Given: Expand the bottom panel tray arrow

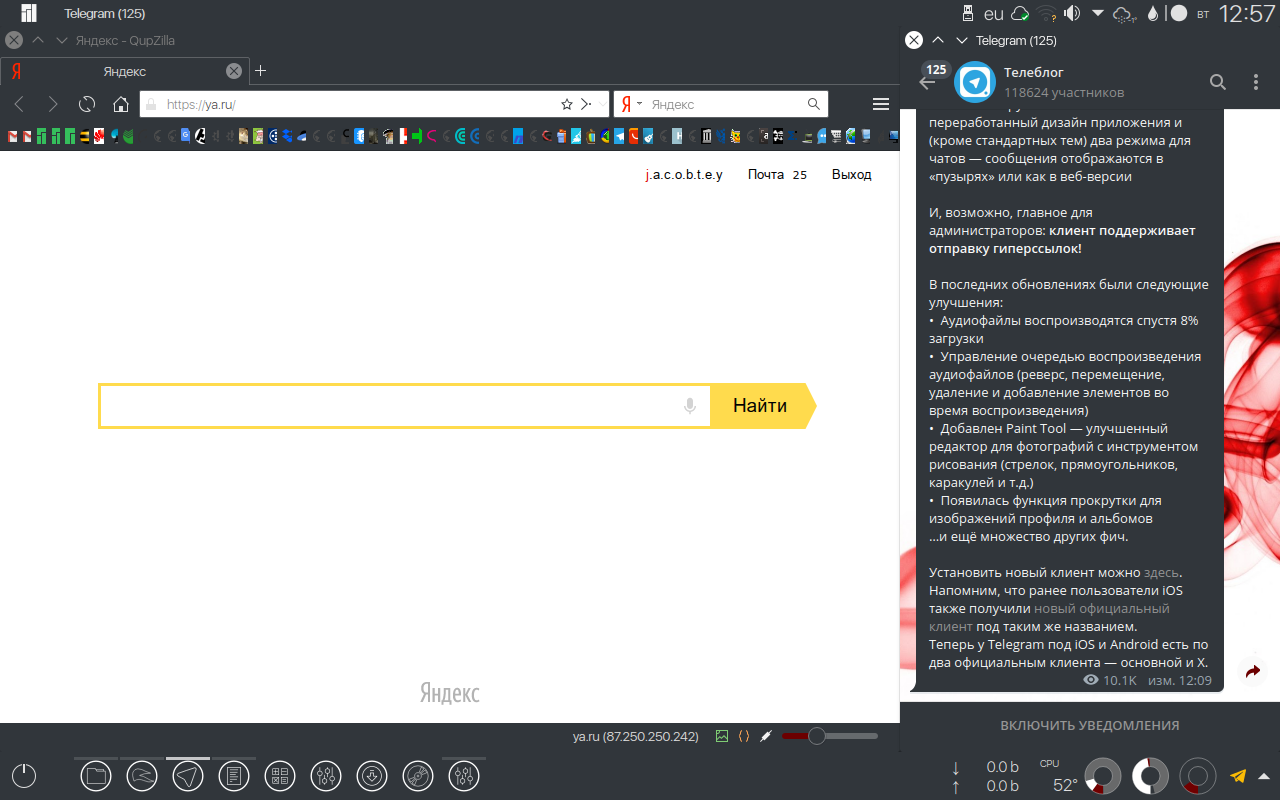Looking at the screenshot, I should coord(1266,775).
